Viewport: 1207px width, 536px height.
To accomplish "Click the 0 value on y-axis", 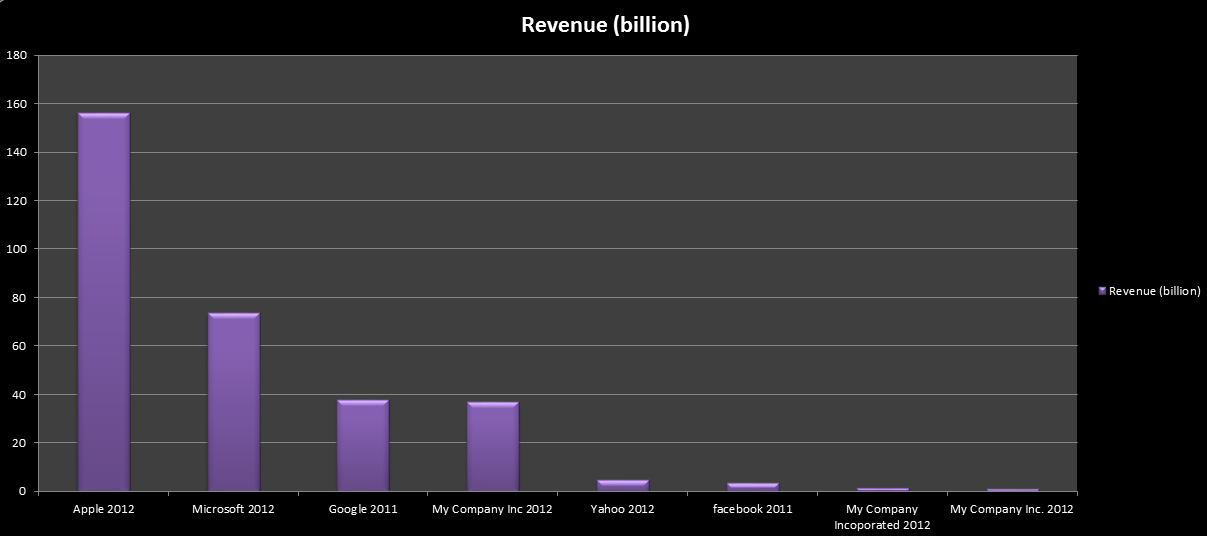I will click(x=22, y=491).
